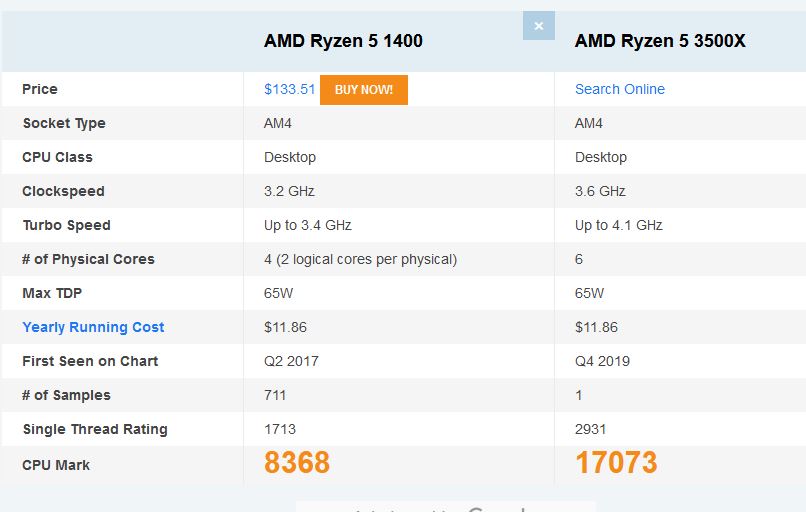Screen dimensions: 806x512
Task: Select the 3.6 GHz clockspeed value
Action: (x=600, y=191)
